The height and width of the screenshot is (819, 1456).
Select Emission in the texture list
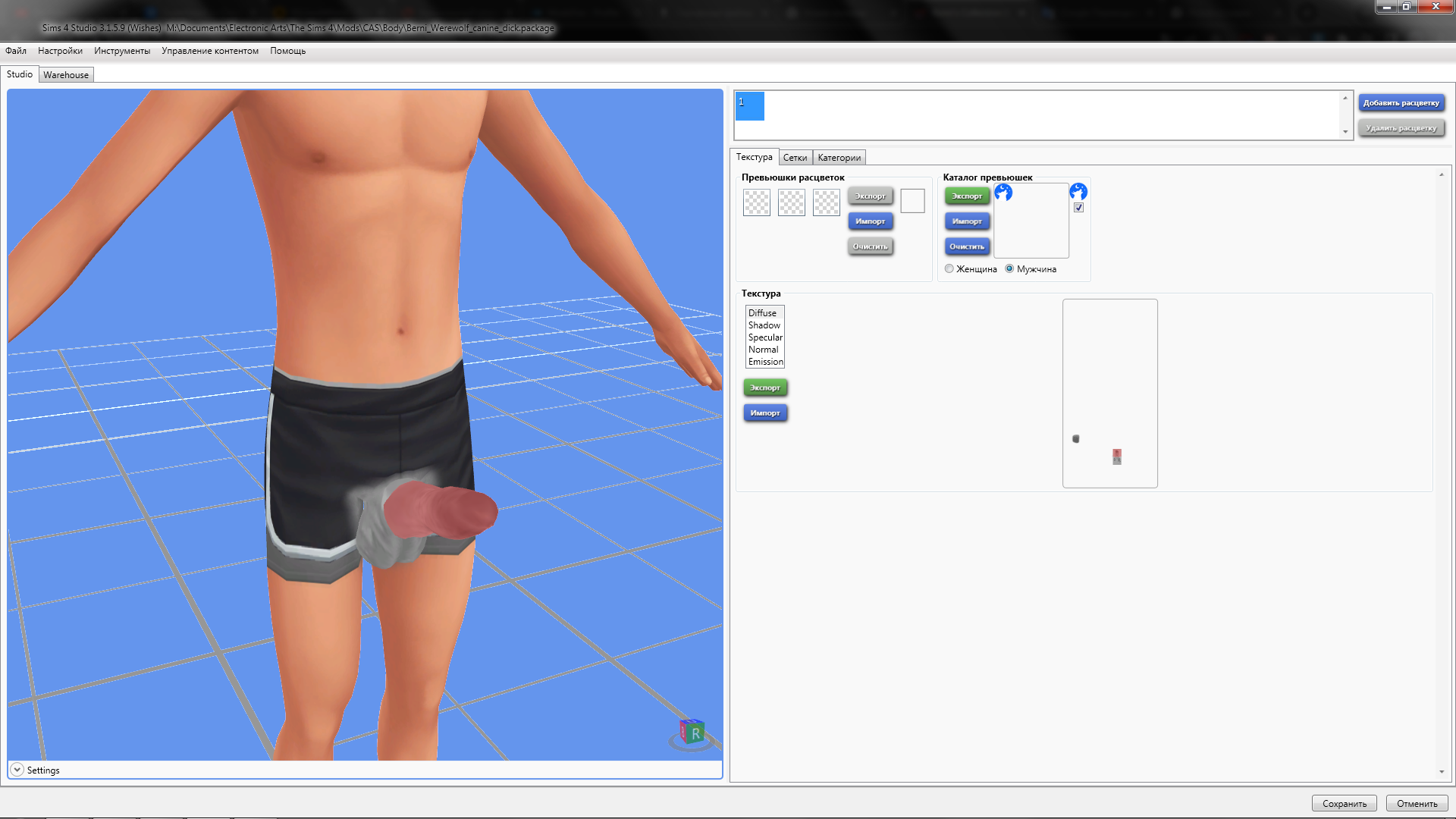pos(765,362)
